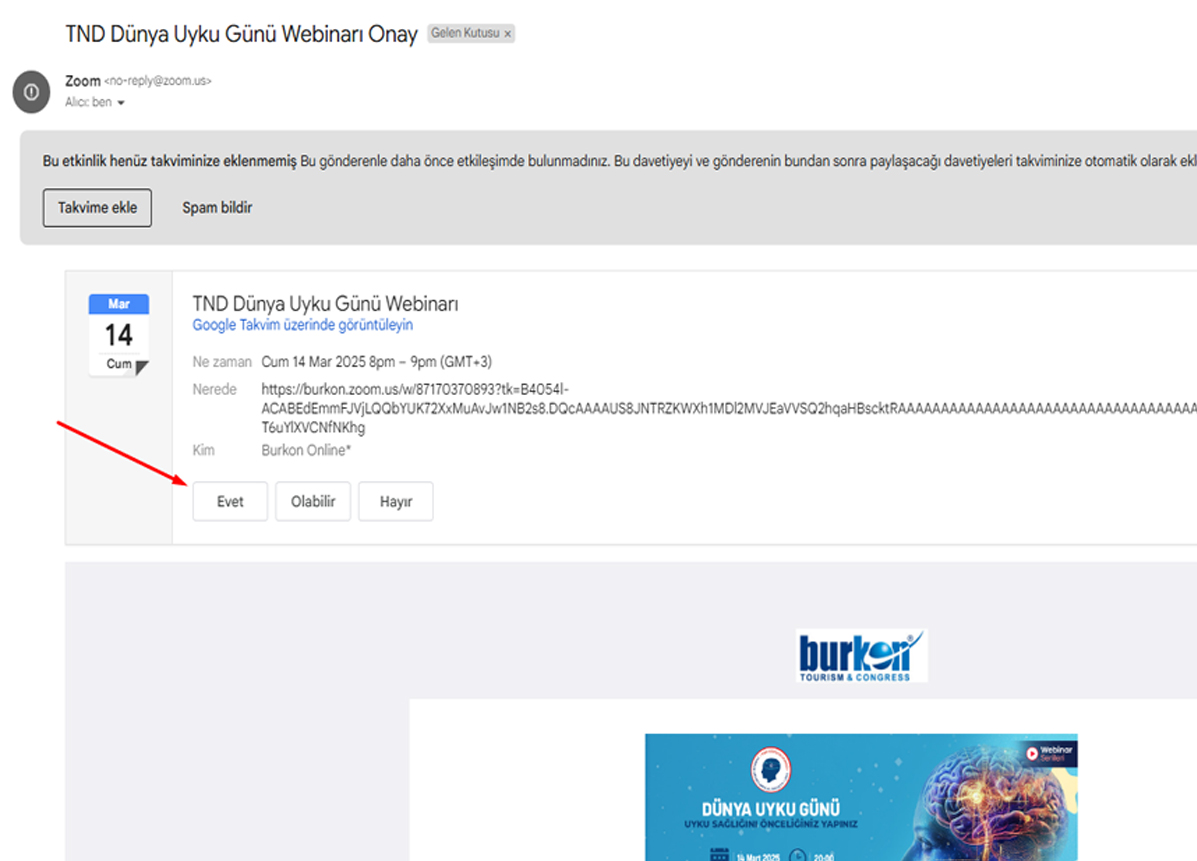
Task: Decline the invite with Hayır
Action: (x=396, y=502)
